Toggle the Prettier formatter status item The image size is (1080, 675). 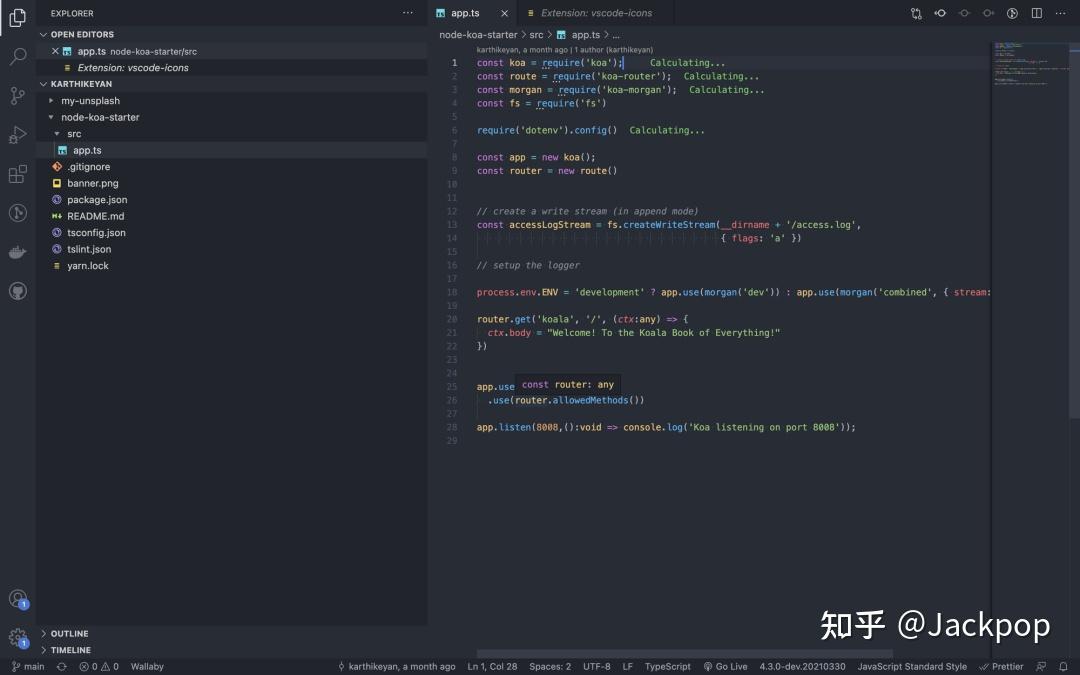pos(1001,666)
